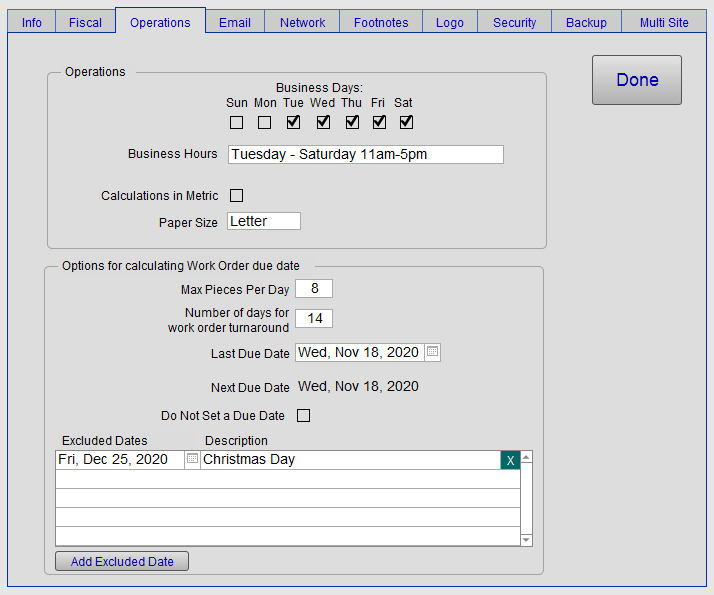The height and width of the screenshot is (595, 714).
Task: Open the Email tab
Action: (x=235, y=22)
